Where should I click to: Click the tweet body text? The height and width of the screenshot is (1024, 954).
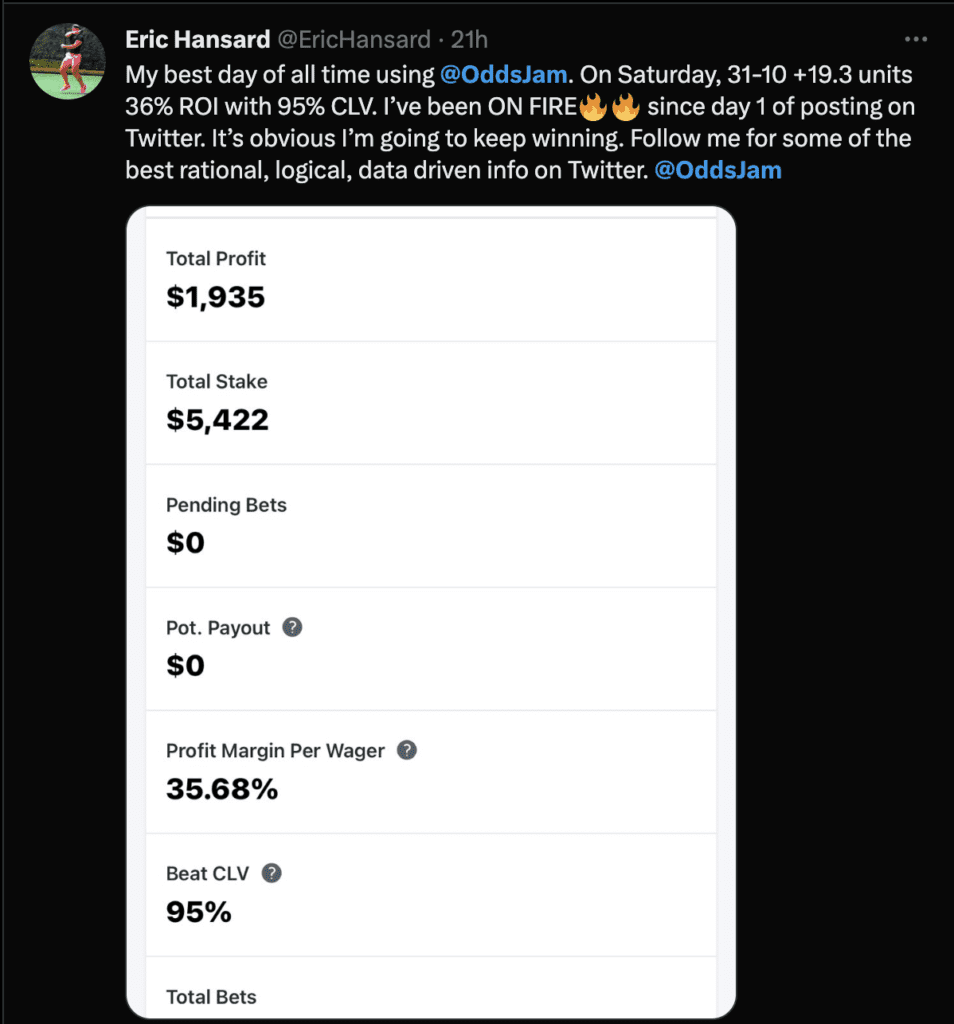pyautogui.click(x=520, y=122)
